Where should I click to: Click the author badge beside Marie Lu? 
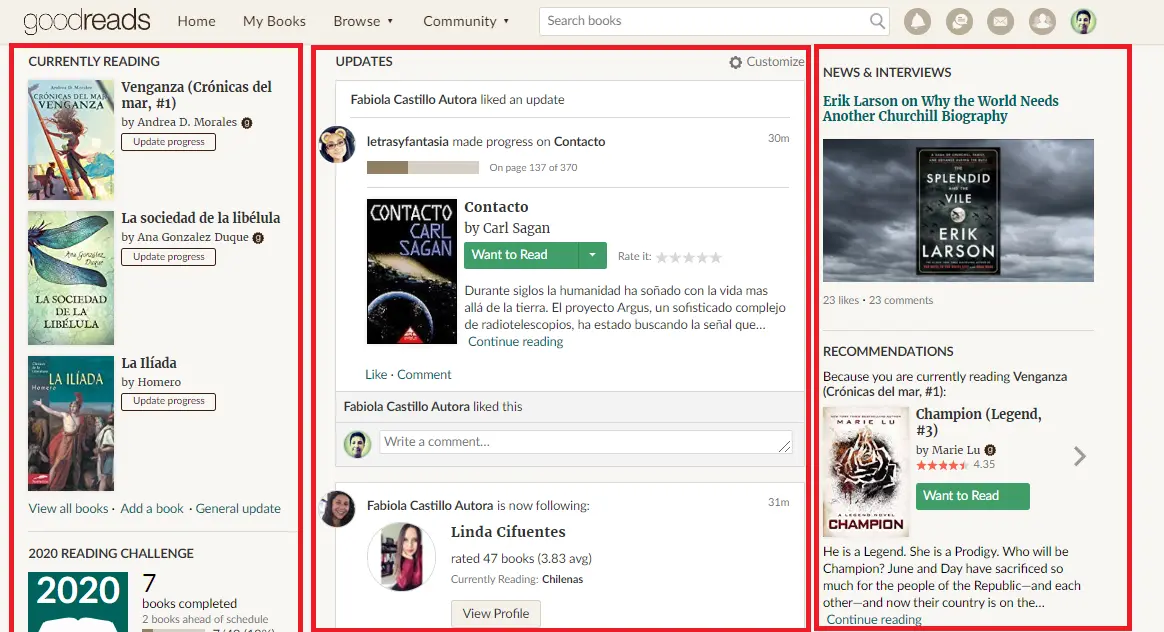[x=989, y=450]
